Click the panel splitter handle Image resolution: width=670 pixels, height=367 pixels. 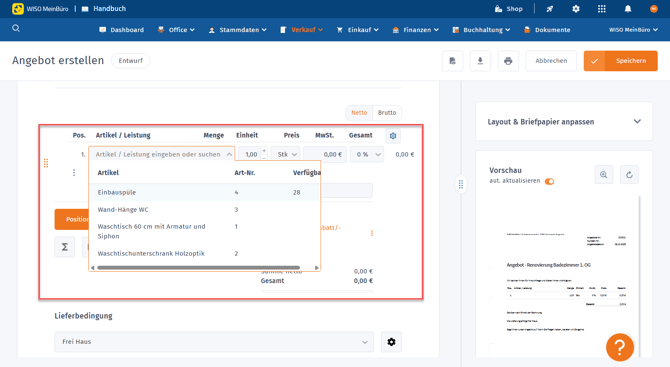click(x=461, y=184)
